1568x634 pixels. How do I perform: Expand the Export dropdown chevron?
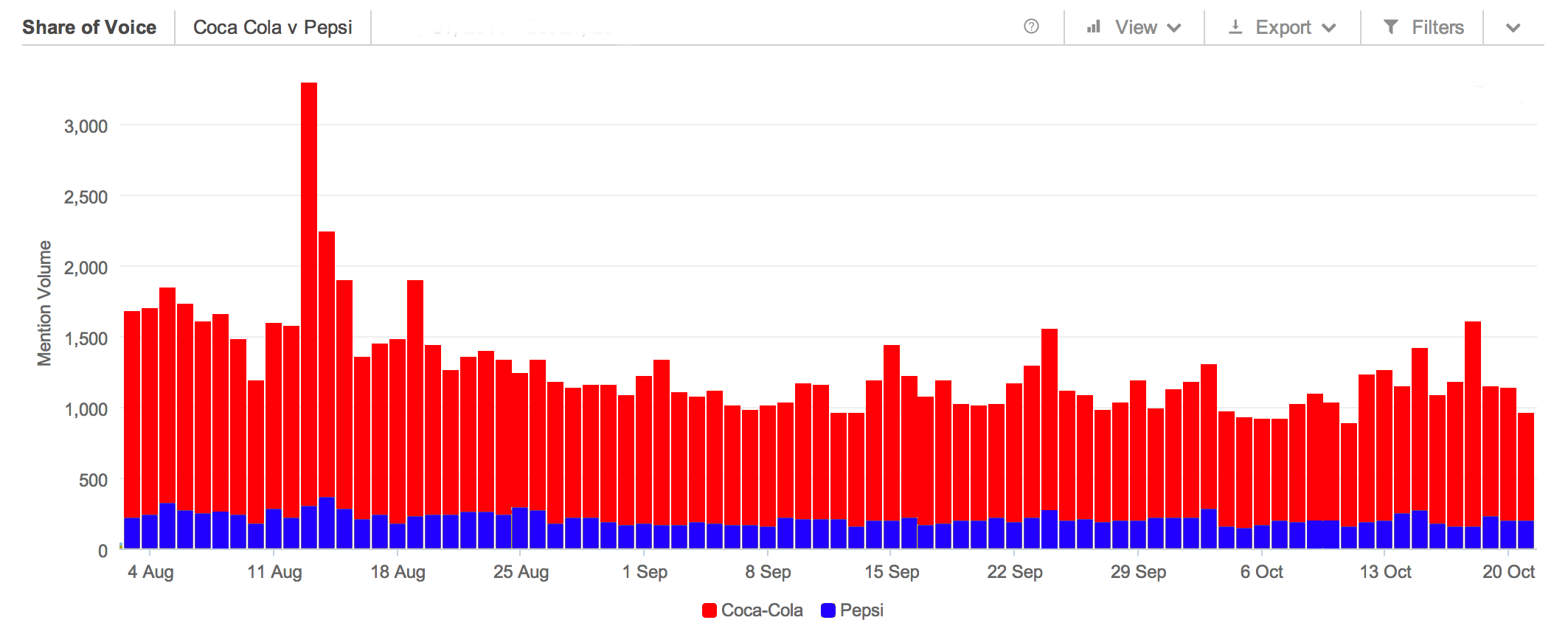tap(1329, 28)
